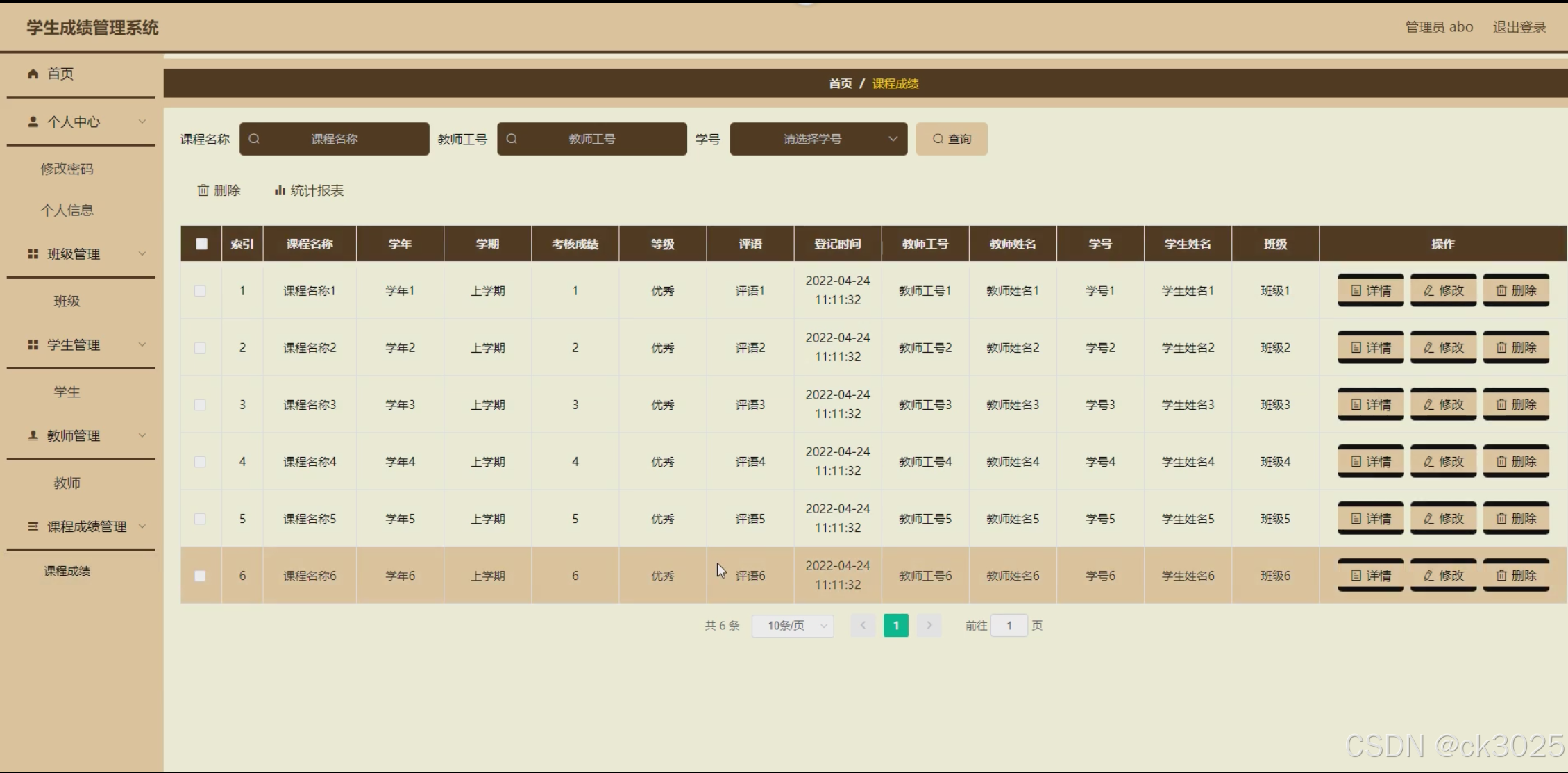Open the 请选择学号 dropdown

pos(818,139)
